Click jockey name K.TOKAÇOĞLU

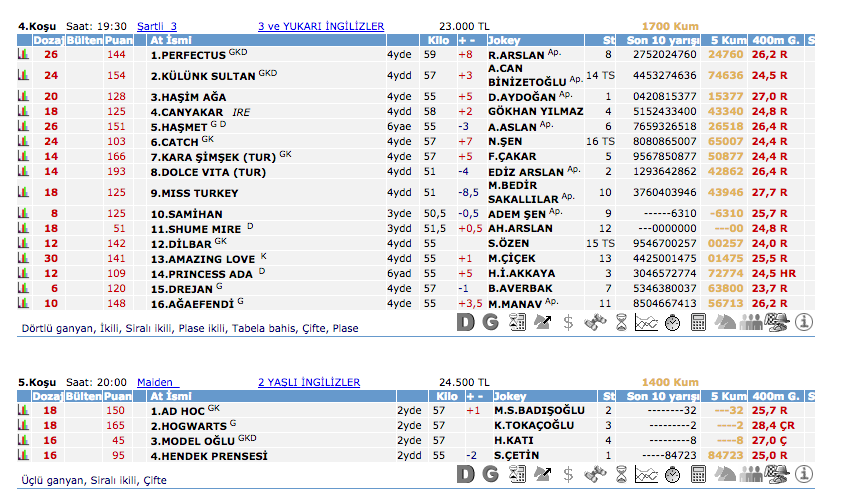534,425
